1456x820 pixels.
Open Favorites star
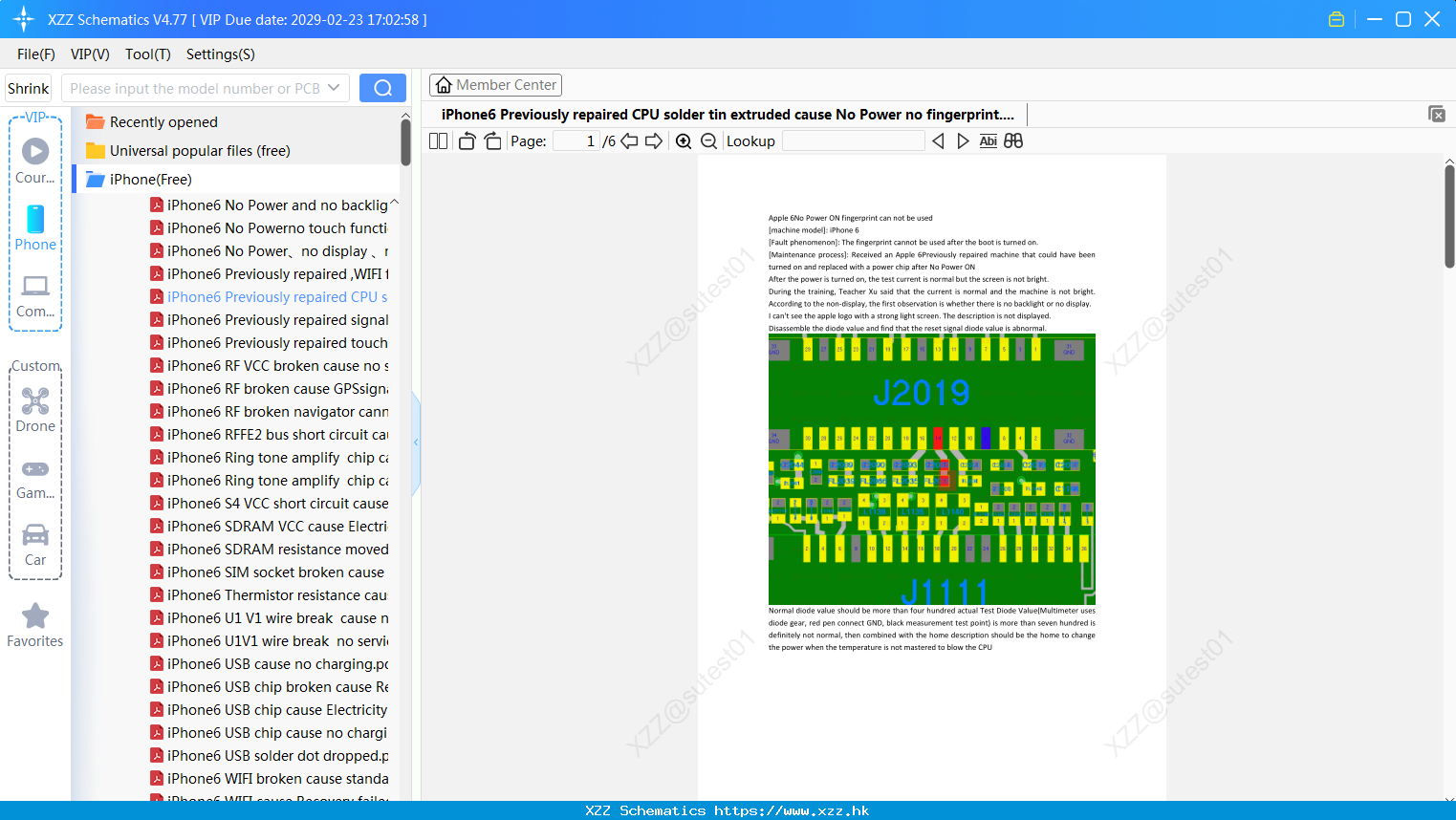point(35,625)
